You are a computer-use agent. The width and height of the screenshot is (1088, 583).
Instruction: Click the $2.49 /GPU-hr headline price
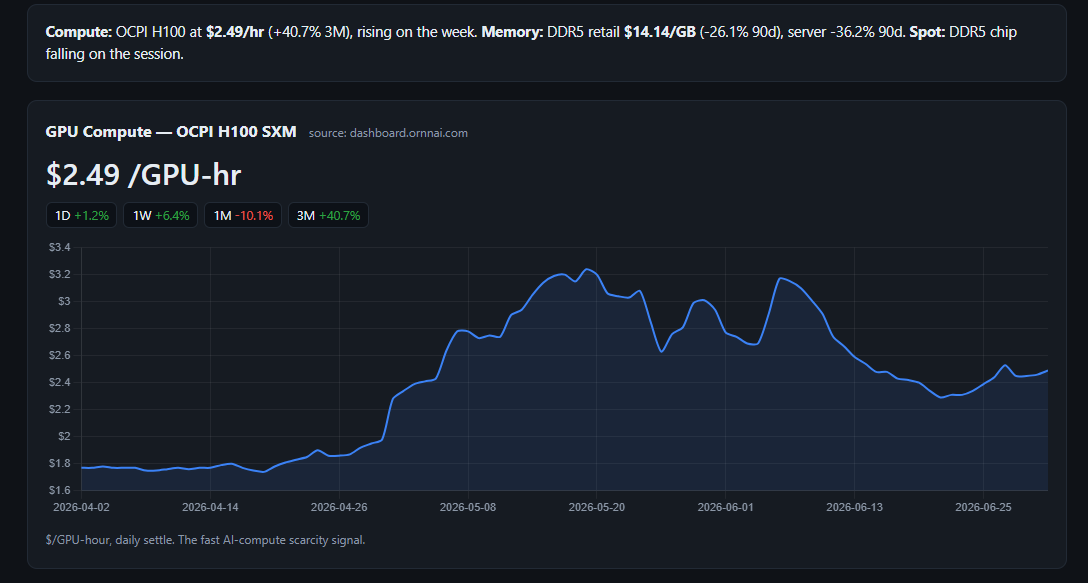pyautogui.click(x=144, y=174)
